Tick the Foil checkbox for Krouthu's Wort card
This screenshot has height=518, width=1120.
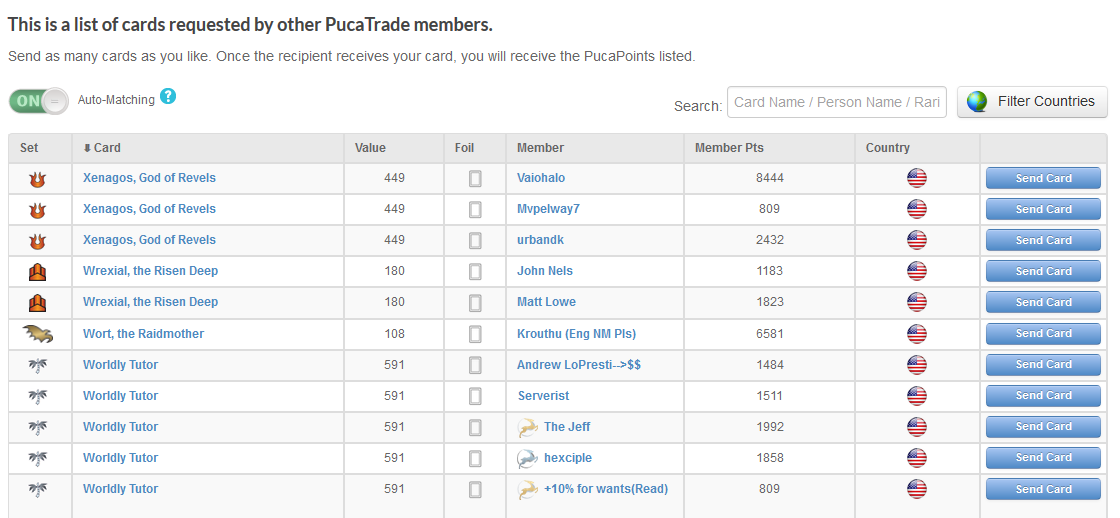pyautogui.click(x=475, y=334)
